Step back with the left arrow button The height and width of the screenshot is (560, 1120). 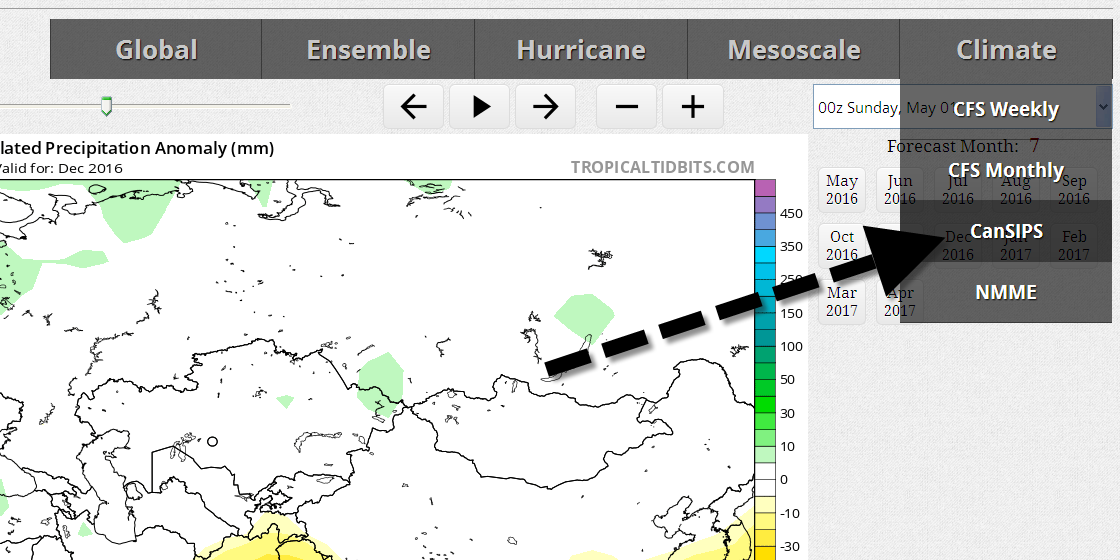click(x=414, y=107)
